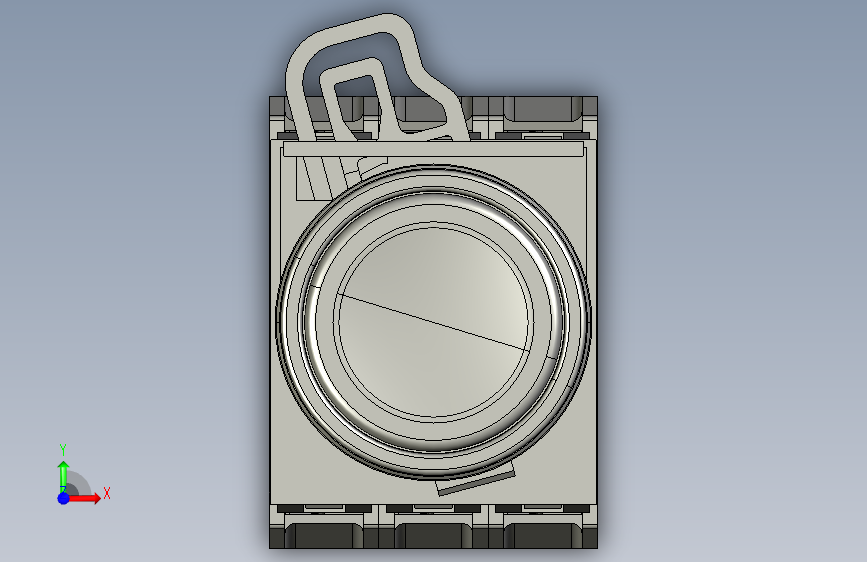Viewport: 867px width, 562px height.
Task: Click the red X axis arrow
Action: tap(84, 498)
